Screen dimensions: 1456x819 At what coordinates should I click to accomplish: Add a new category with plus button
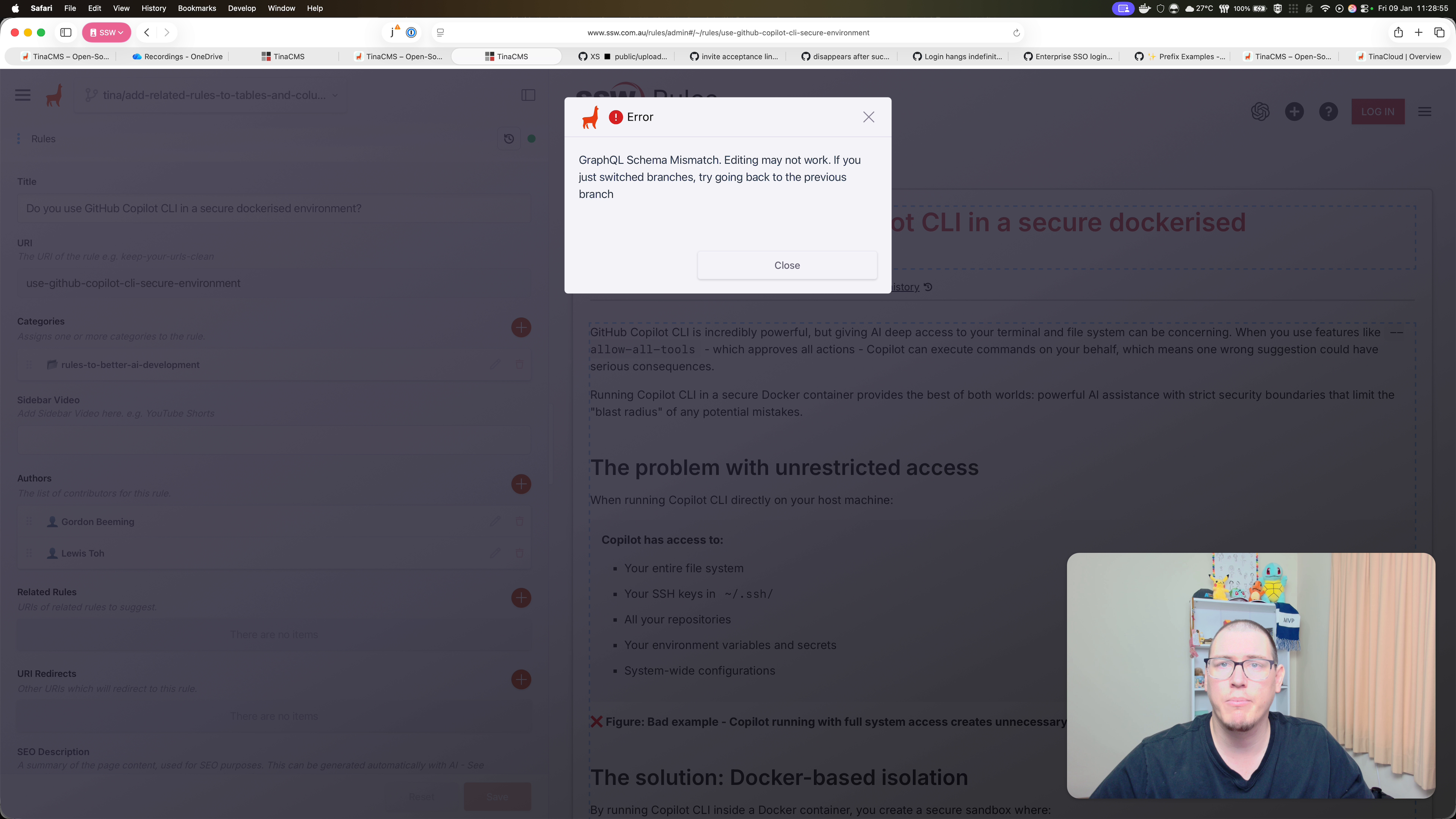521,327
